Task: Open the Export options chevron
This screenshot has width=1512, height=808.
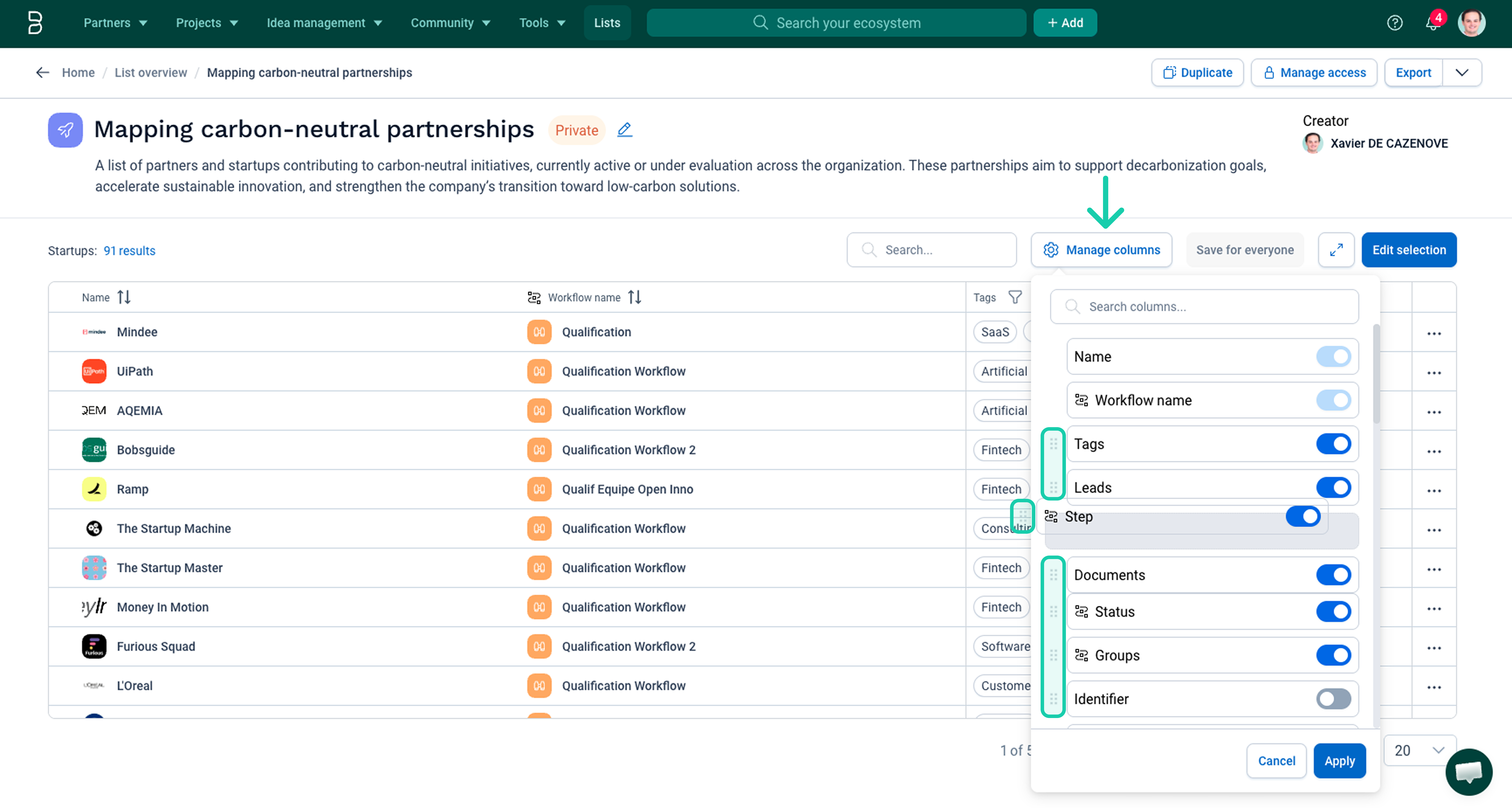Action: (1462, 72)
